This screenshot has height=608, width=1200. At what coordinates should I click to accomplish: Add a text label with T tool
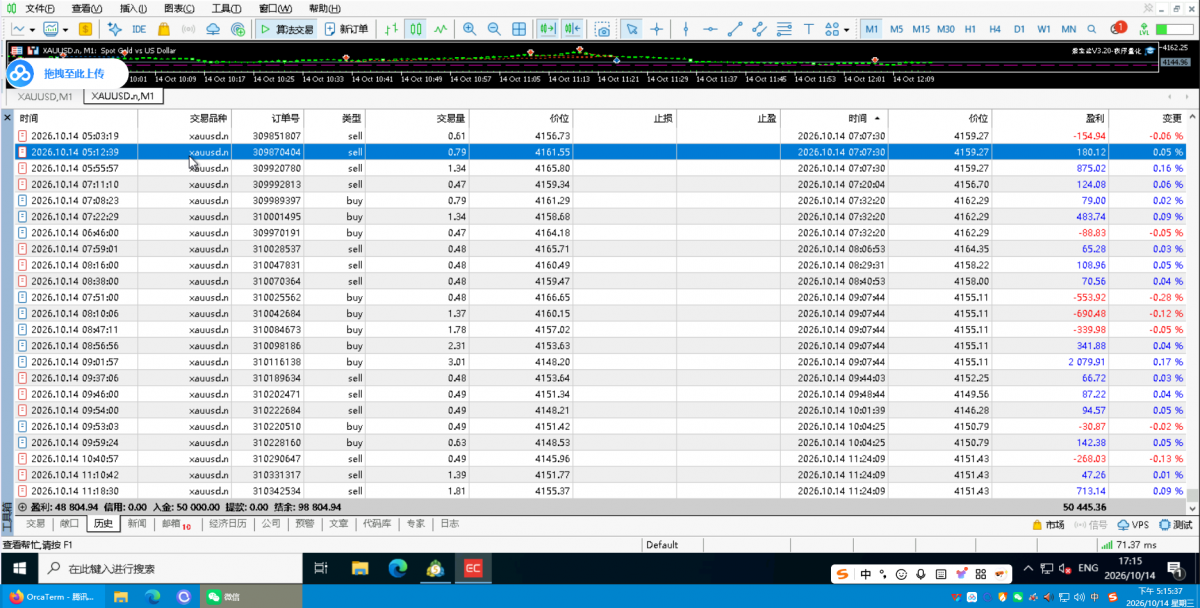click(x=811, y=29)
